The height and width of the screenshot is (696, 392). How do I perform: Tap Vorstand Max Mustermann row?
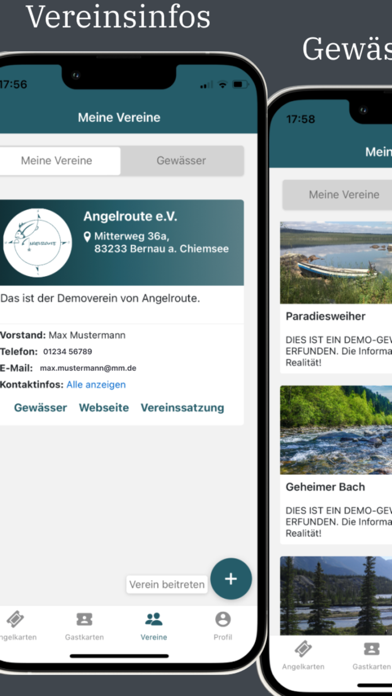(x=63, y=335)
